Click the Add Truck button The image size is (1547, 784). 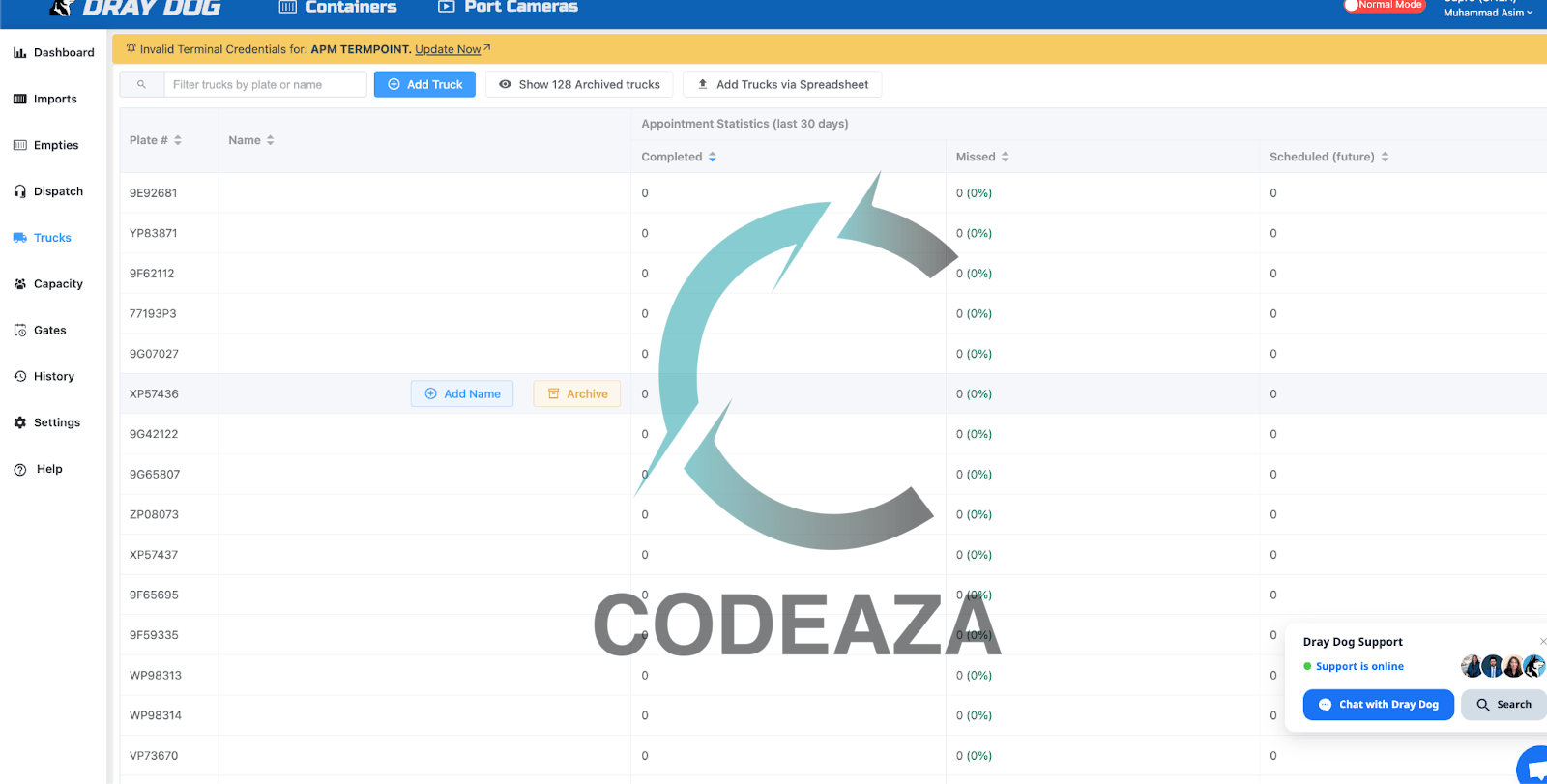coord(424,85)
